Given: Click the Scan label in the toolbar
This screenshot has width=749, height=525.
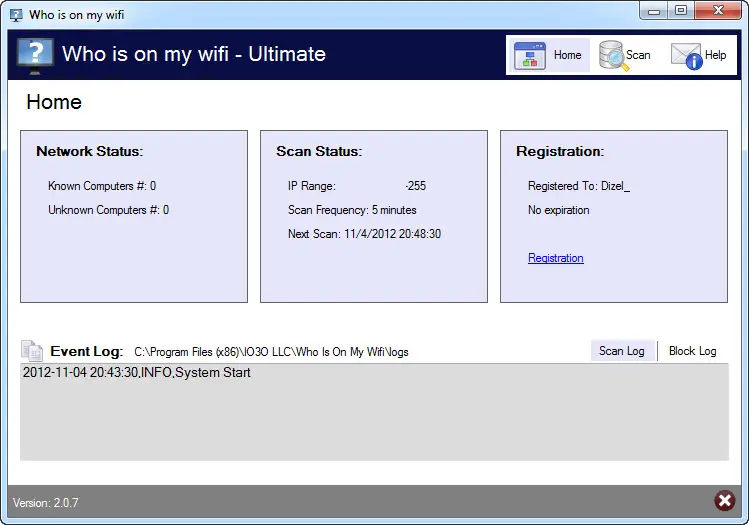Looking at the screenshot, I should click(x=638, y=56).
